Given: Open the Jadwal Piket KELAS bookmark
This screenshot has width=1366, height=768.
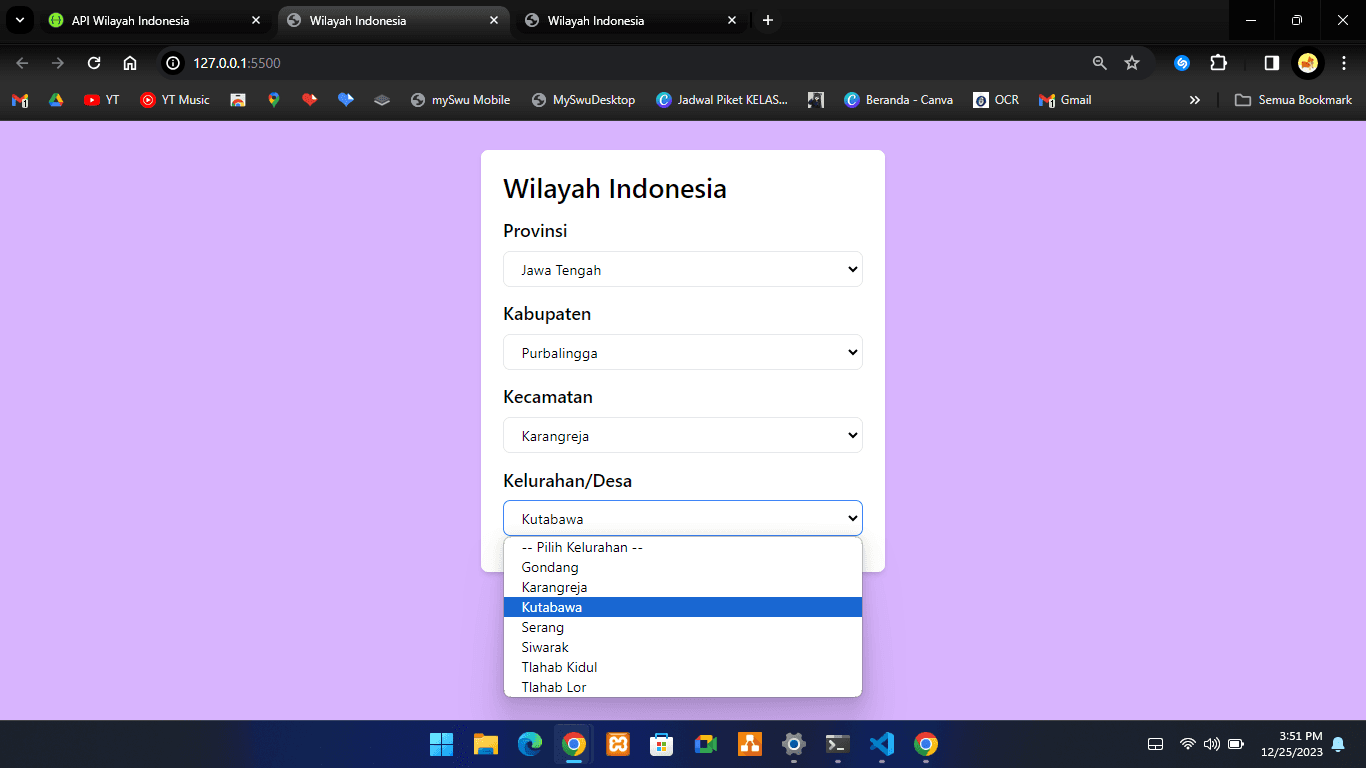Looking at the screenshot, I should point(722,99).
